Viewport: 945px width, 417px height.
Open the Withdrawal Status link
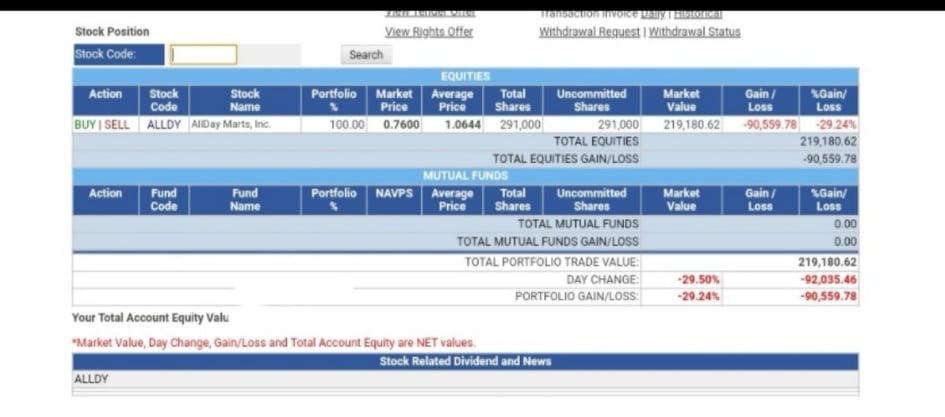(694, 32)
